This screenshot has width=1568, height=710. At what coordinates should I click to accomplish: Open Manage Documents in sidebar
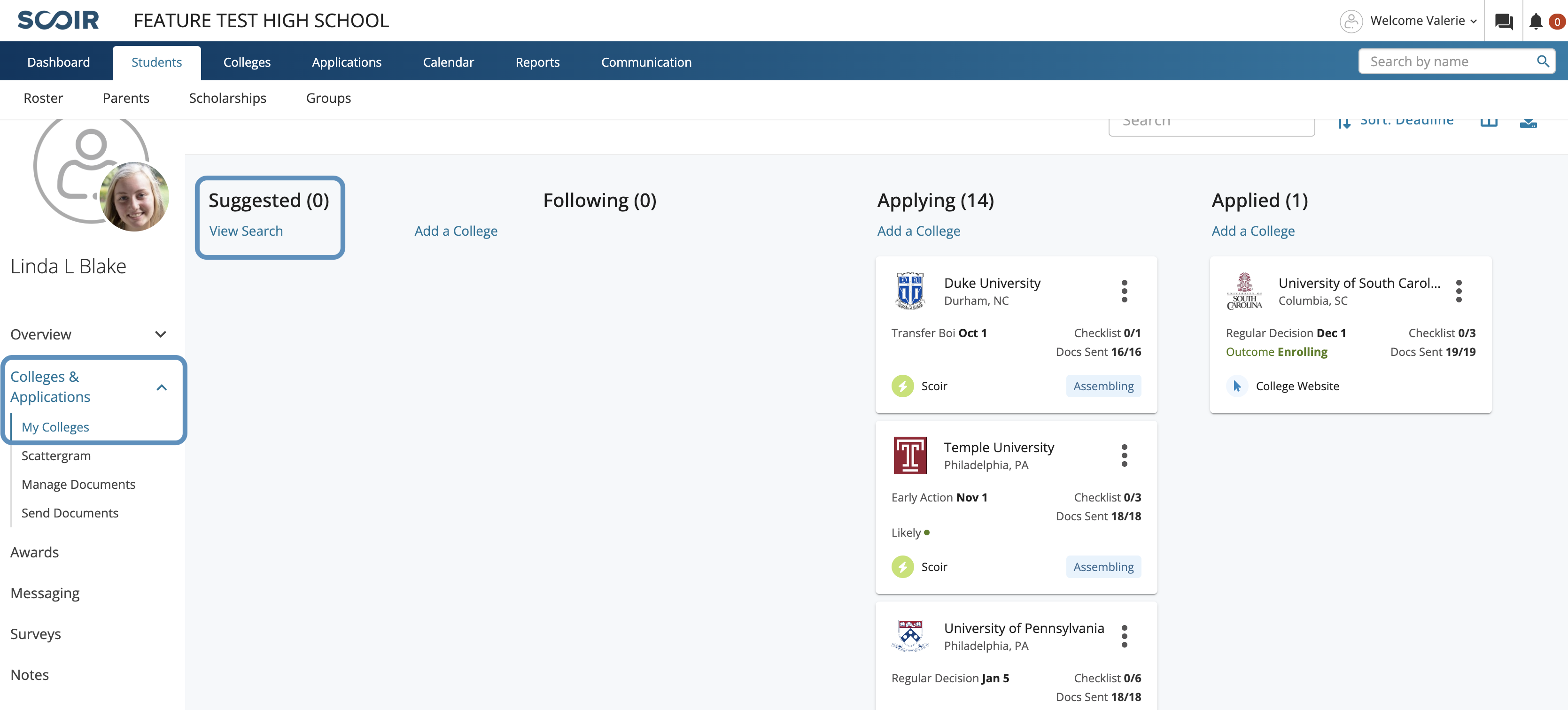(78, 485)
